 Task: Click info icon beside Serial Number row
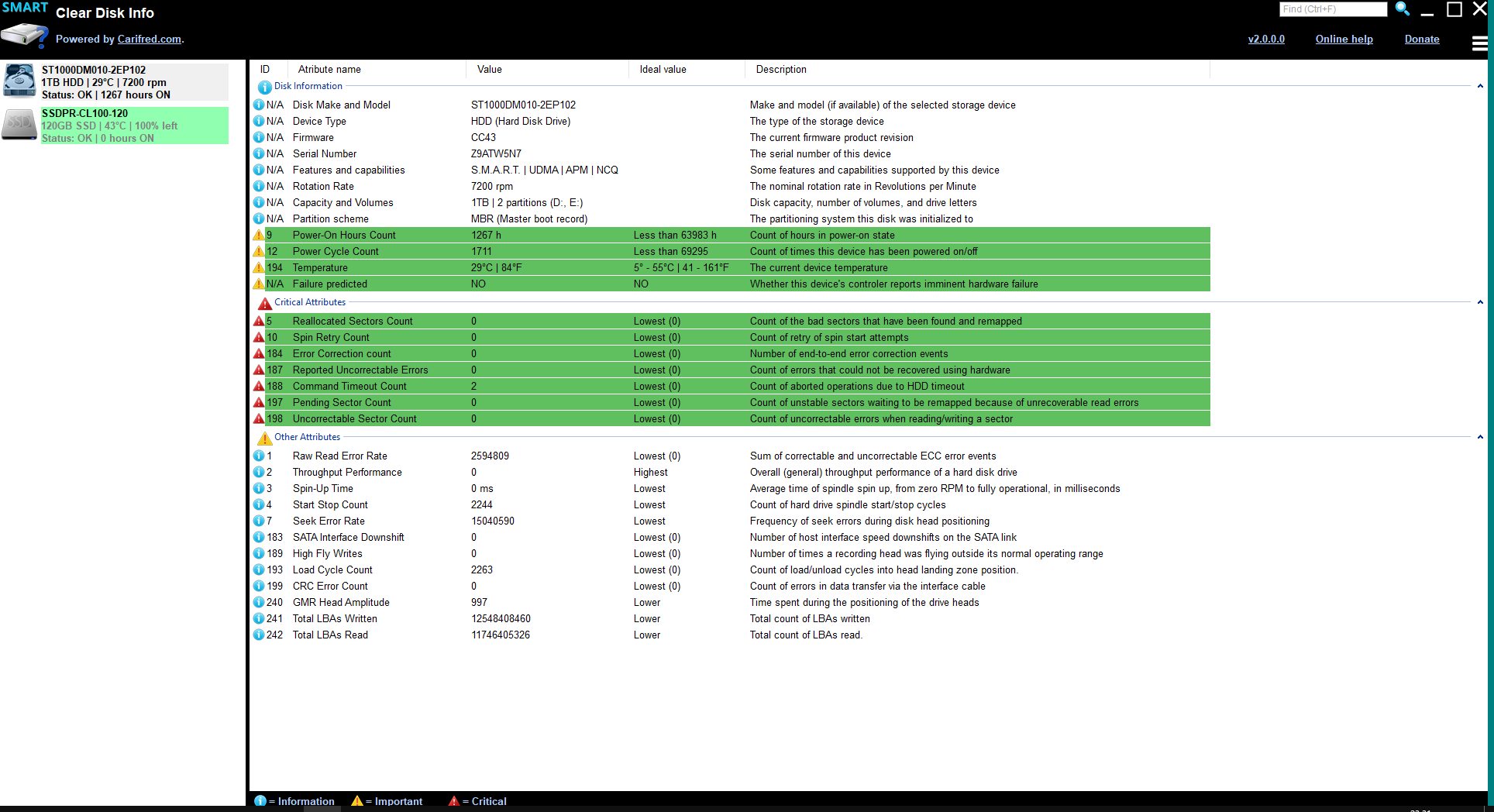tap(259, 153)
